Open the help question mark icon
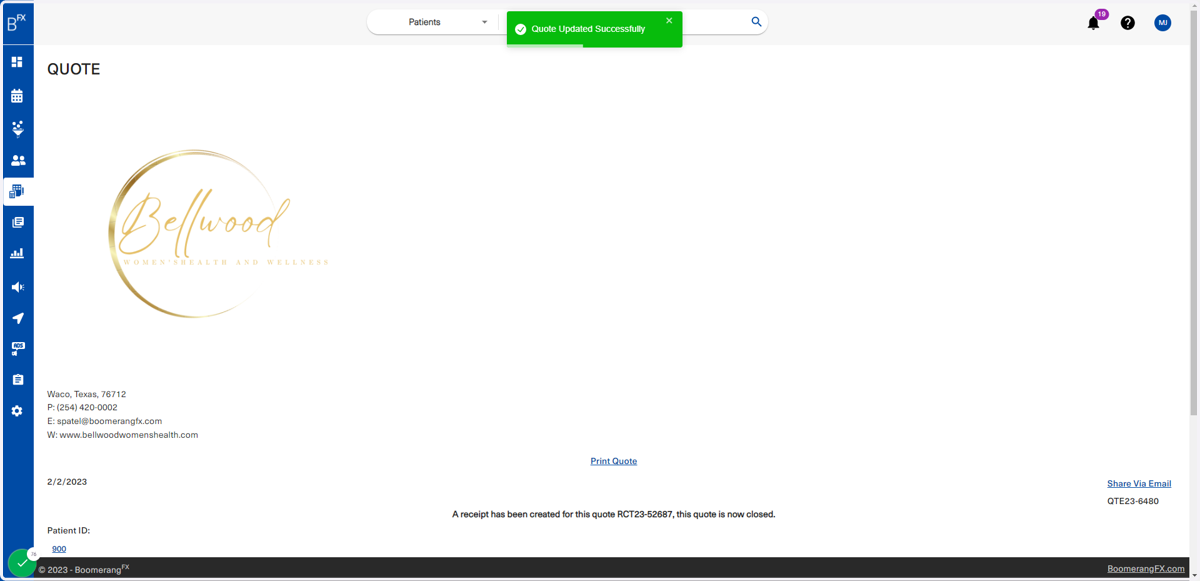Viewport: 1200px width, 581px height. click(1127, 23)
